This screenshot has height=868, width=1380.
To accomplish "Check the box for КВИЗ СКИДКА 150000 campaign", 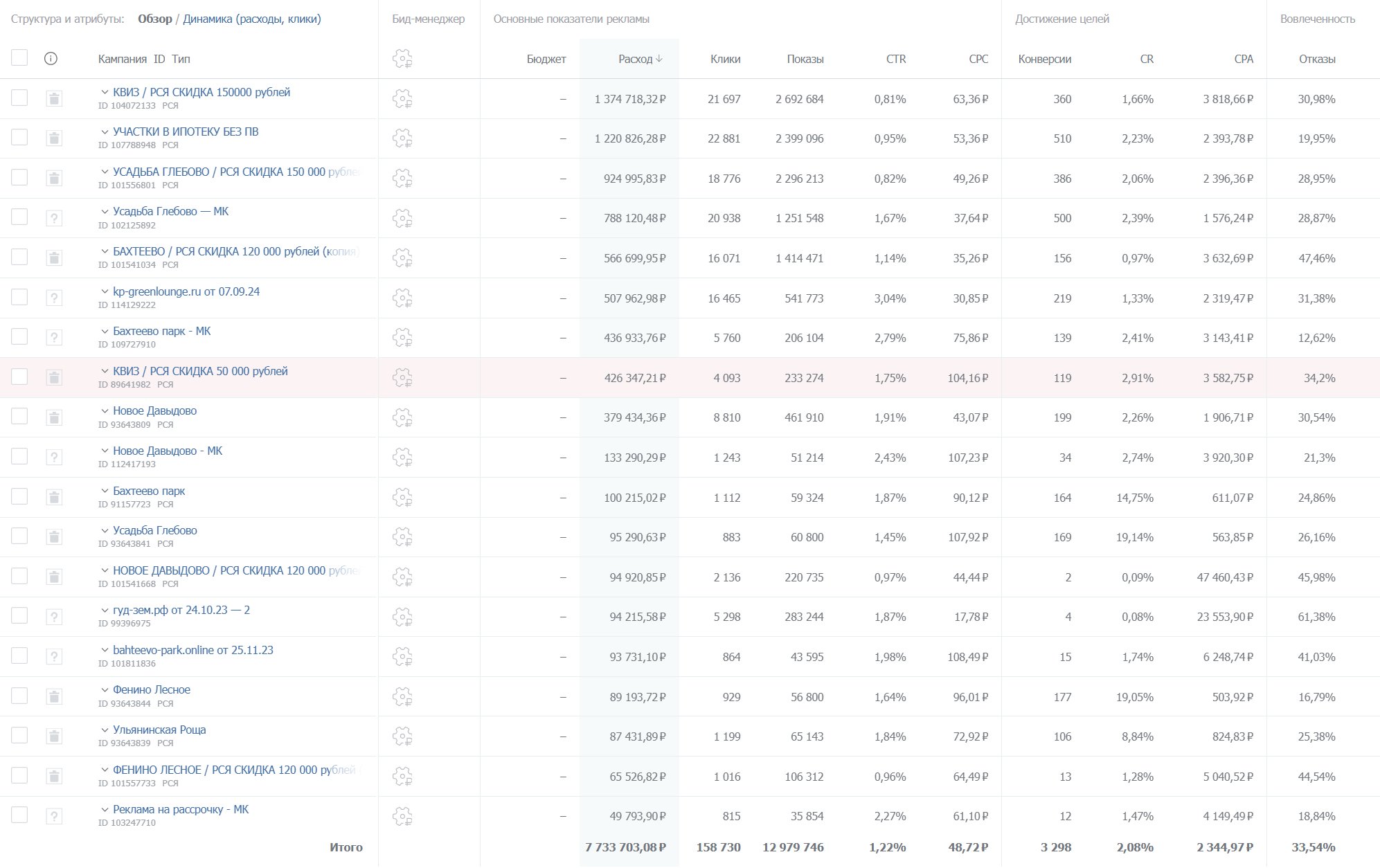I will [19, 98].
